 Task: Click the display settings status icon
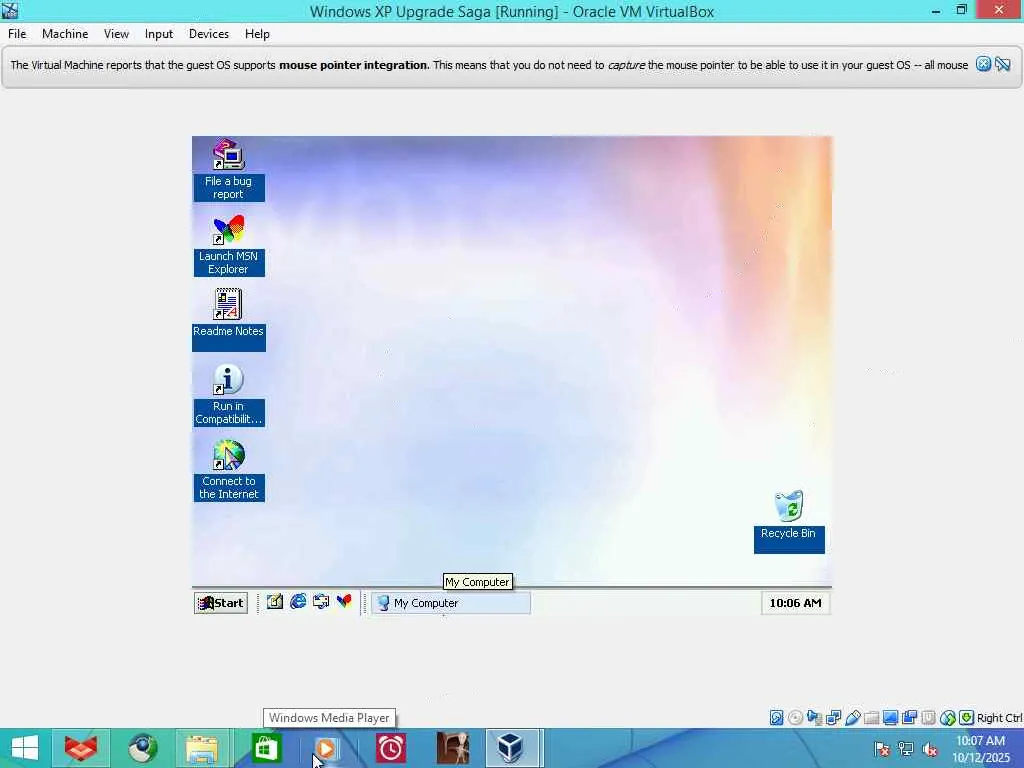click(890, 718)
